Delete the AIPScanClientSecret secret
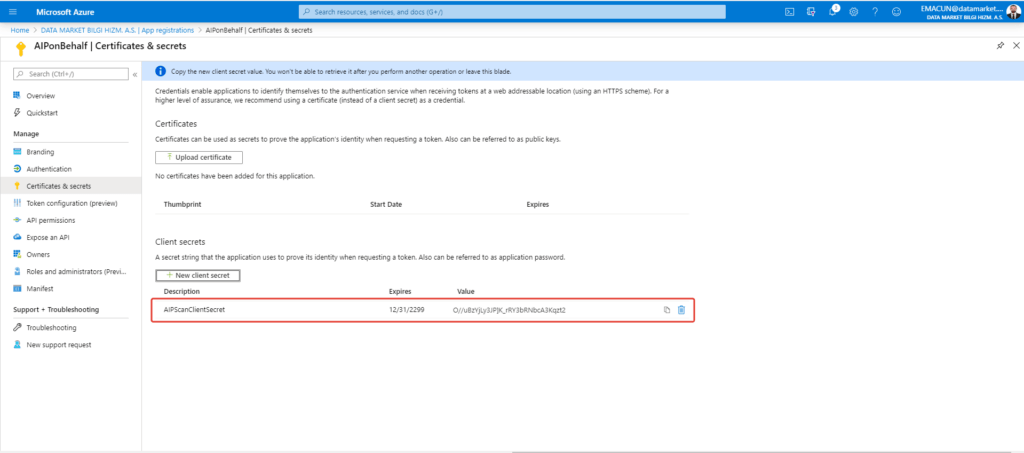The height and width of the screenshot is (453, 1024). (681, 310)
